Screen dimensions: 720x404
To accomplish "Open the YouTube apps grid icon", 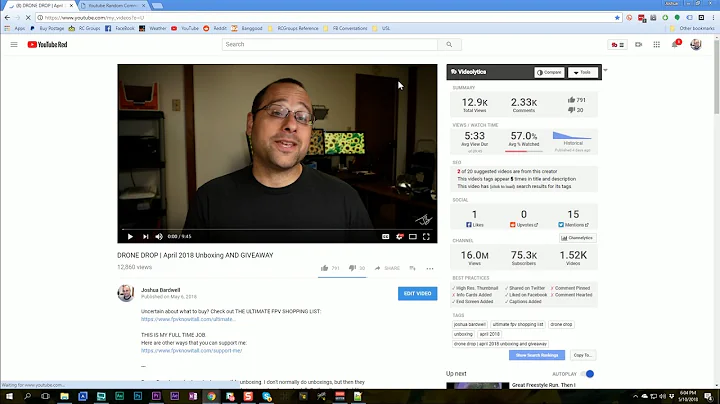I will click(657, 45).
